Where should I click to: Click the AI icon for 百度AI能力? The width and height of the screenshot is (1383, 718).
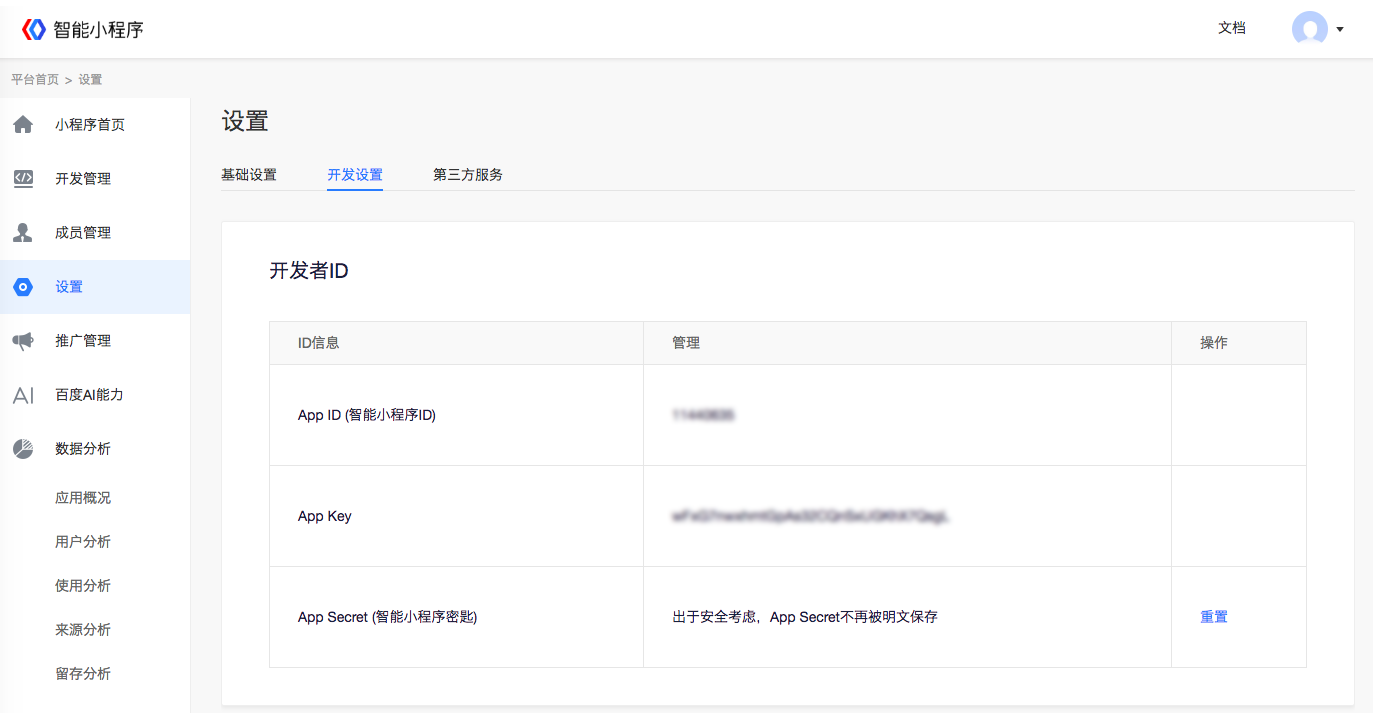tap(23, 395)
